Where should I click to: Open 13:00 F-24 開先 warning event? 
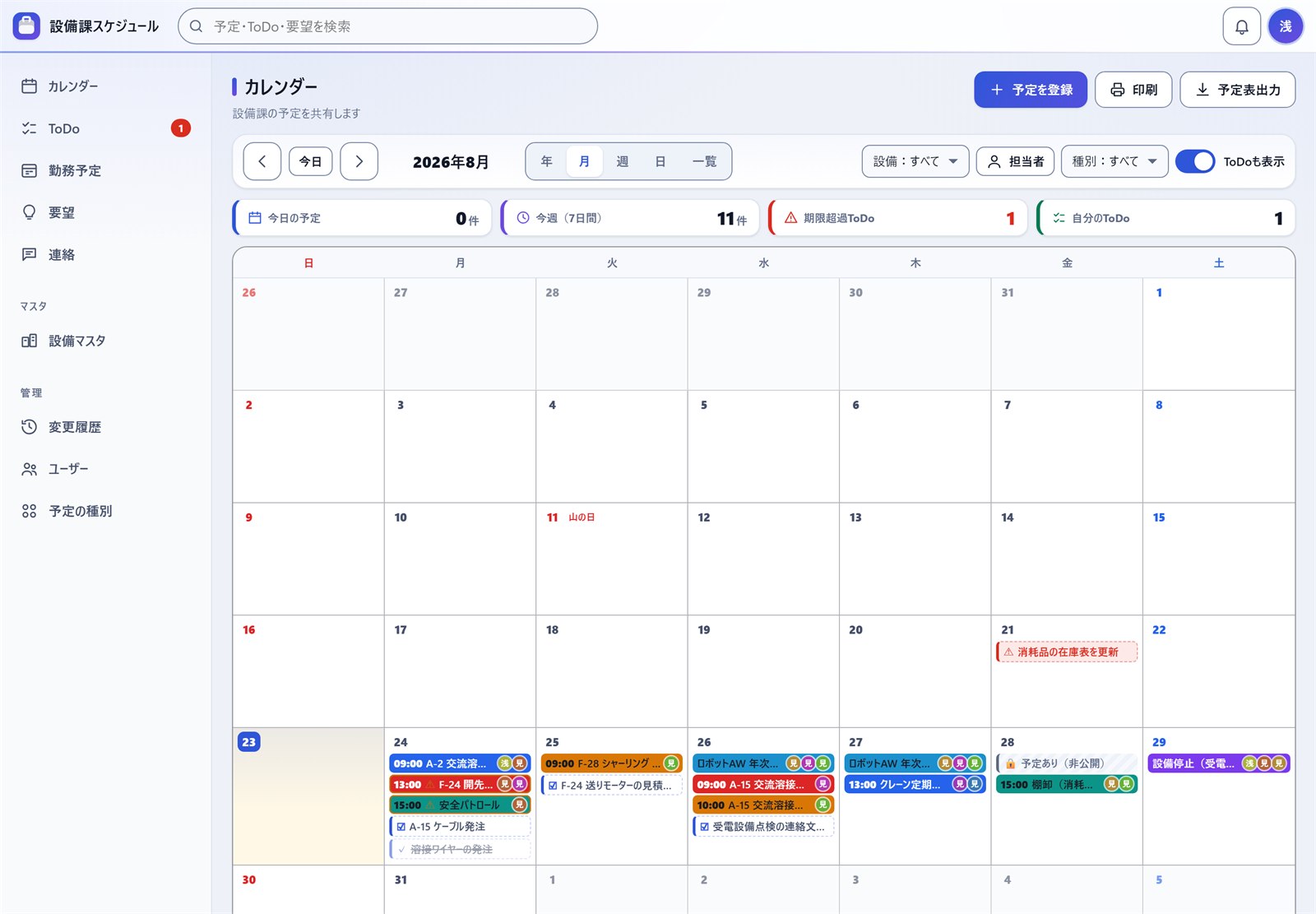click(460, 784)
